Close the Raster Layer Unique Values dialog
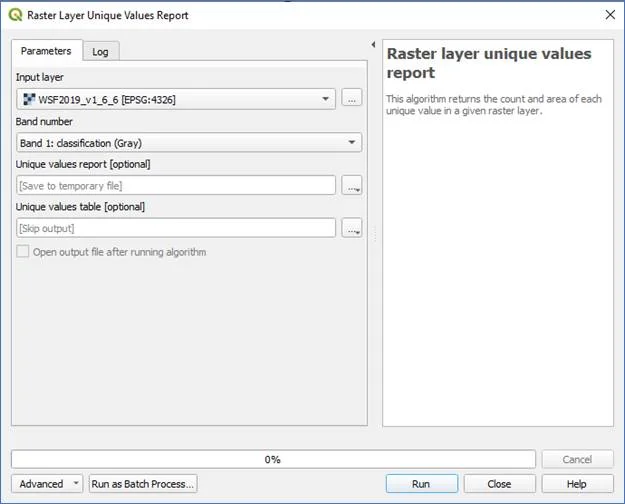 tap(609, 15)
